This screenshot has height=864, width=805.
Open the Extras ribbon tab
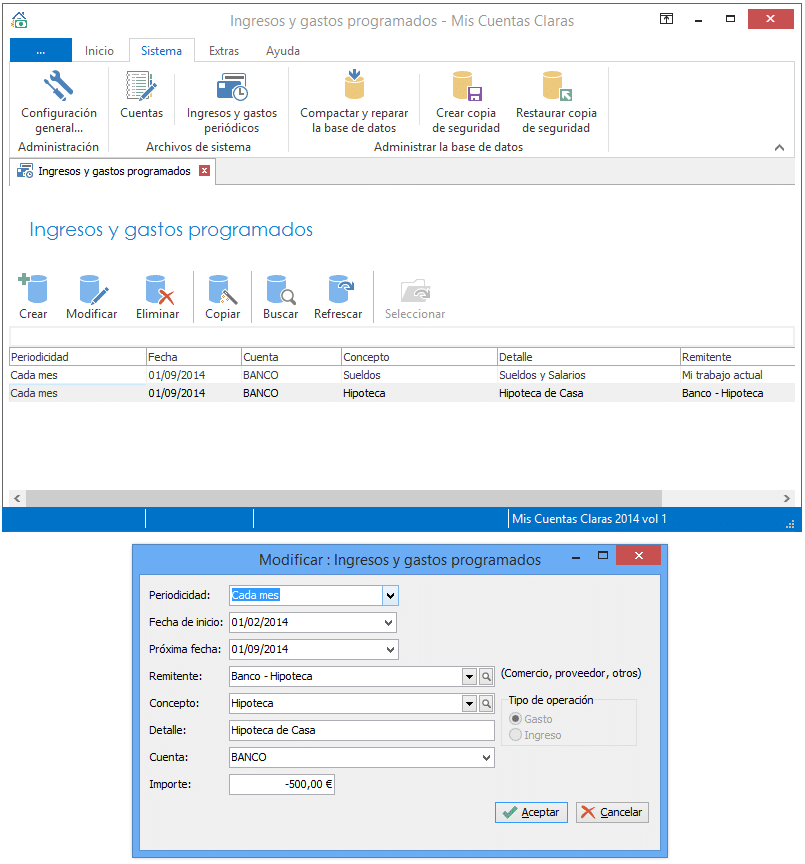[223, 51]
